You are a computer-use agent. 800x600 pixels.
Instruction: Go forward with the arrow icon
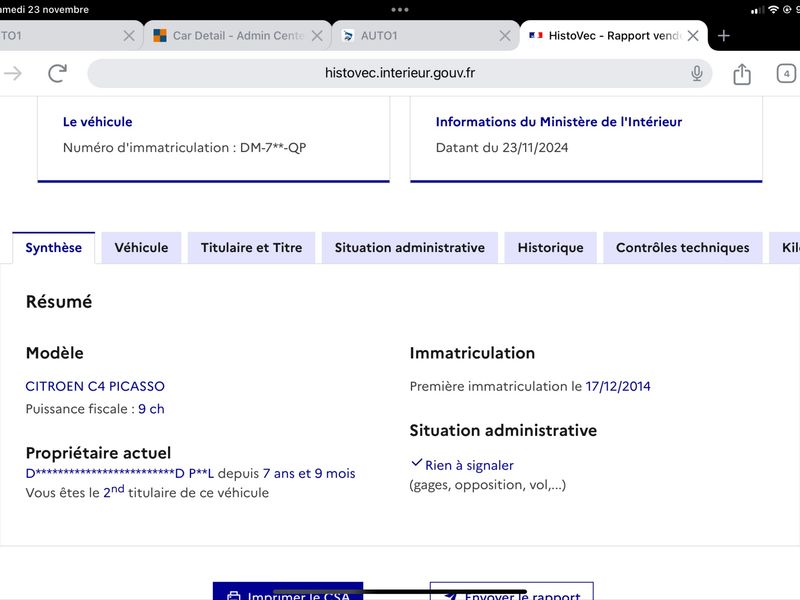pos(13,73)
